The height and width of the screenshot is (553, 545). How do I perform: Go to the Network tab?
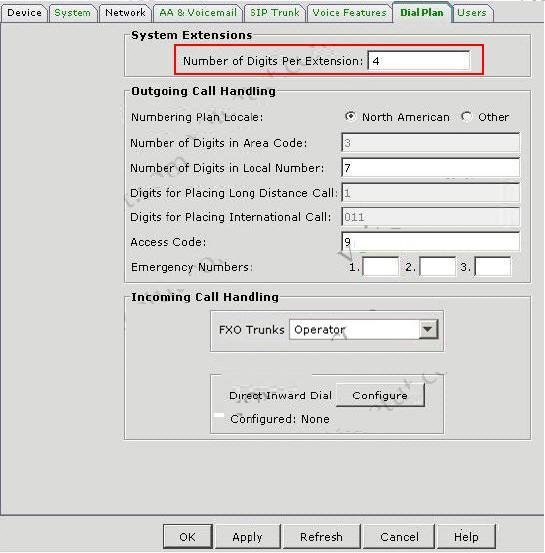(x=125, y=13)
